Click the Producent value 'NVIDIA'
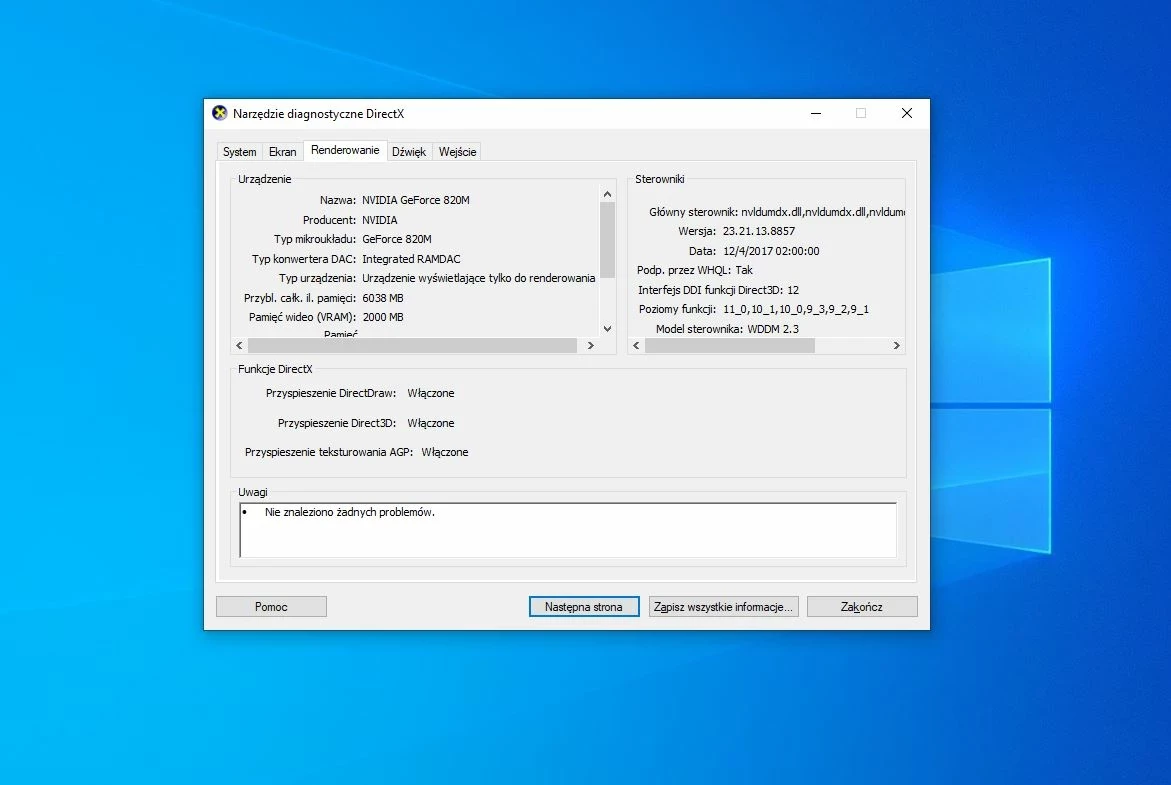The image size is (1171, 785). tap(379, 220)
